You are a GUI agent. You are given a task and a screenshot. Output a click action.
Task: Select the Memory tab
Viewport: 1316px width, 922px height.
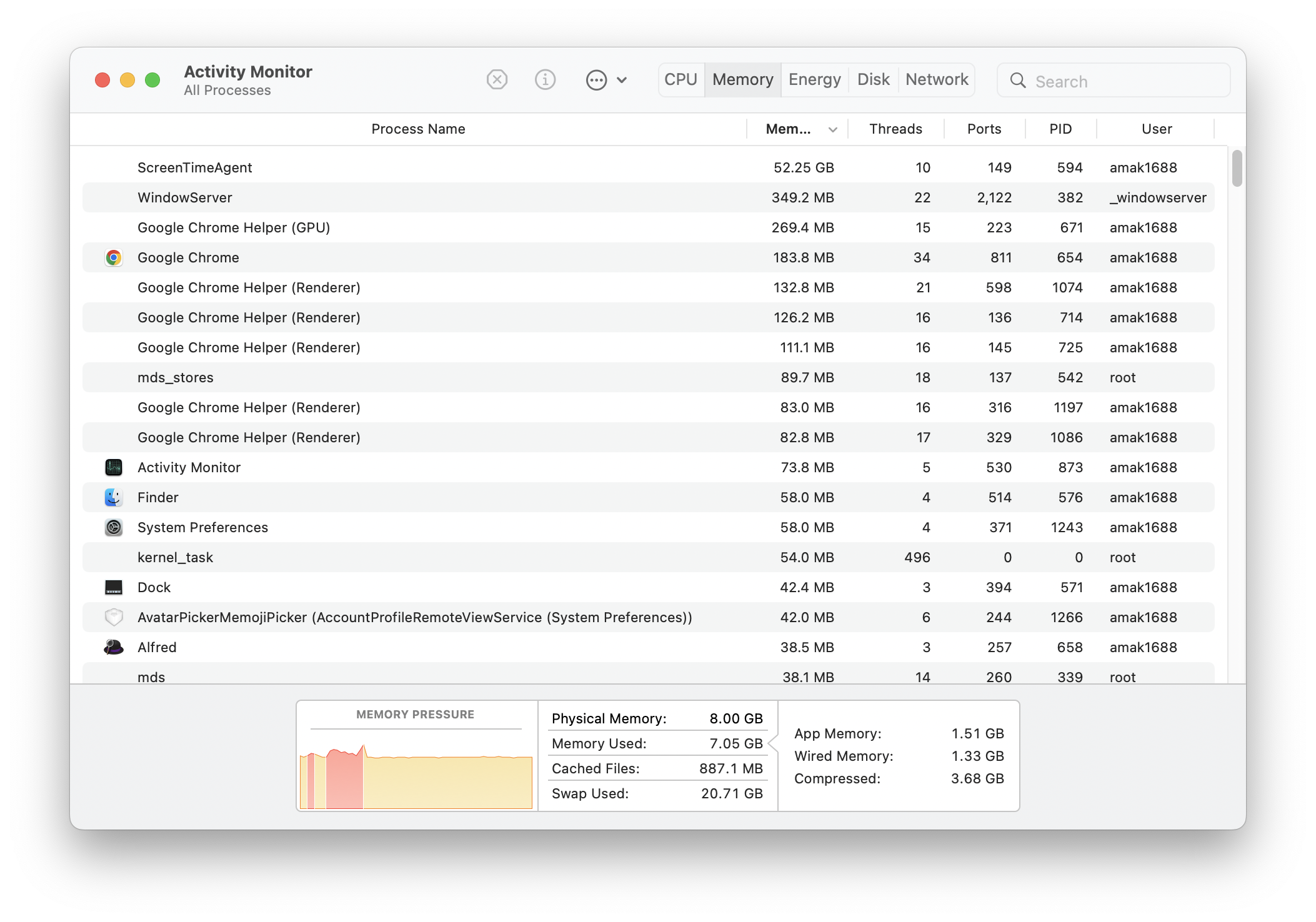742,80
